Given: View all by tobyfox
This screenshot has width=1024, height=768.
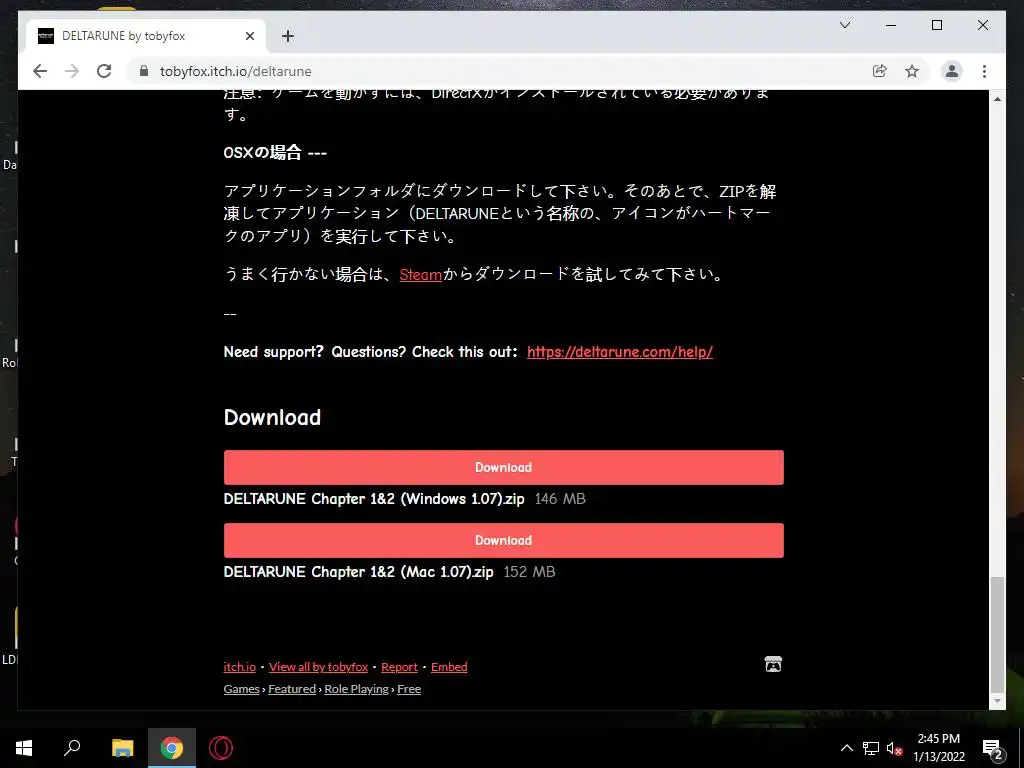Looking at the screenshot, I should click(x=319, y=667).
